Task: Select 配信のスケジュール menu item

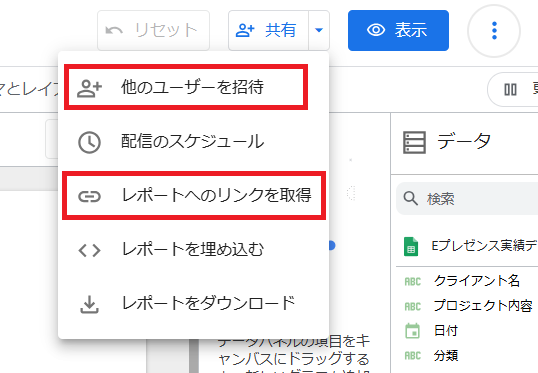Action: click(x=194, y=141)
